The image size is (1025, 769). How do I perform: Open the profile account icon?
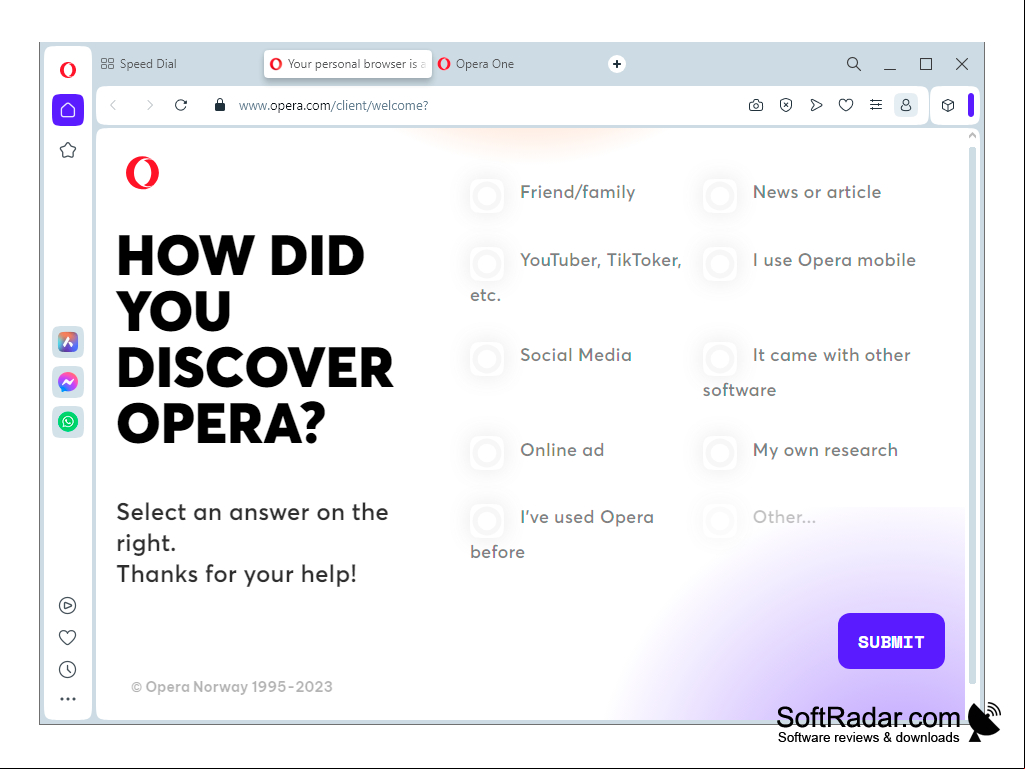pyautogui.click(x=906, y=105)
